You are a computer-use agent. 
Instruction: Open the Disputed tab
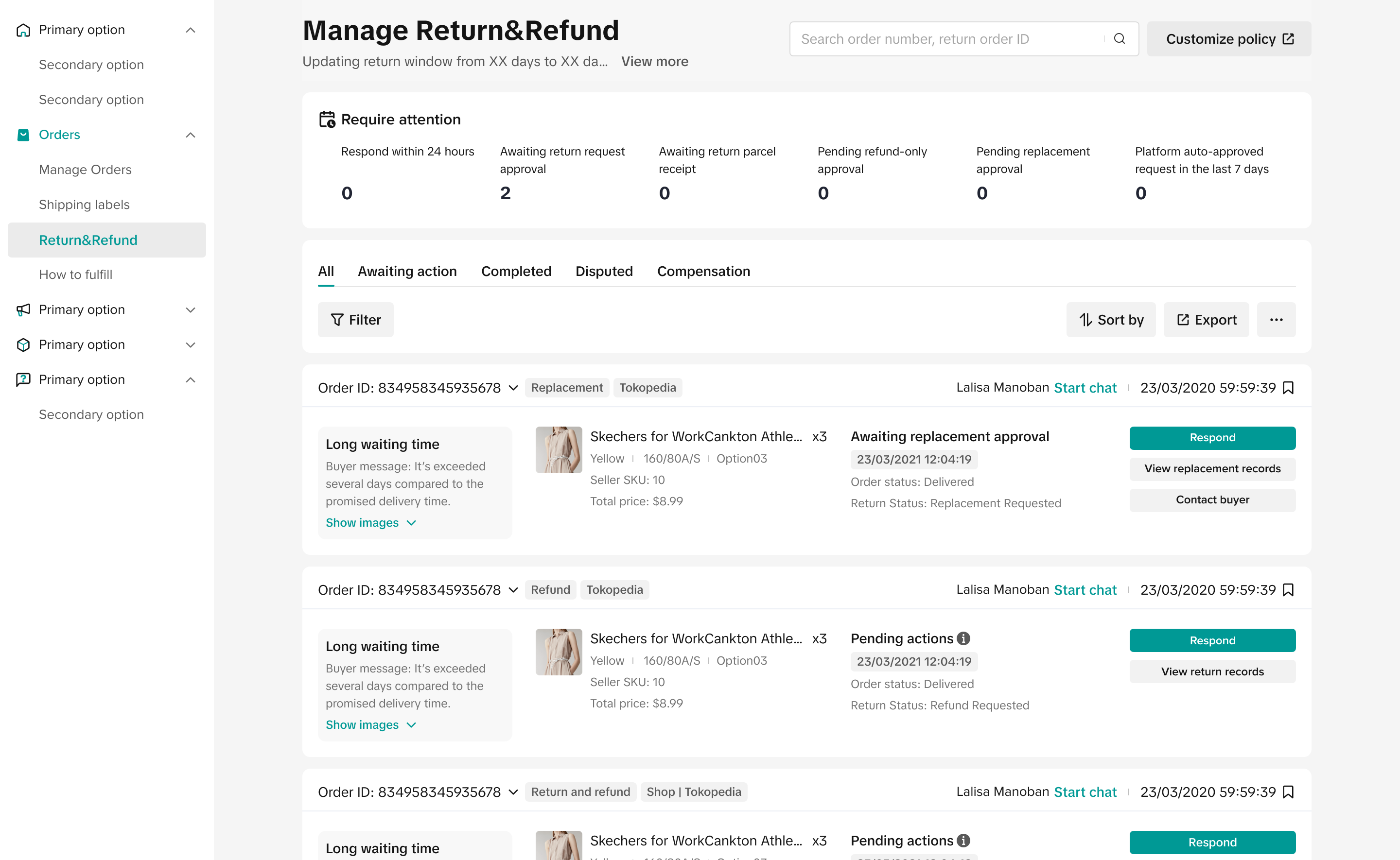pos(604,271)
